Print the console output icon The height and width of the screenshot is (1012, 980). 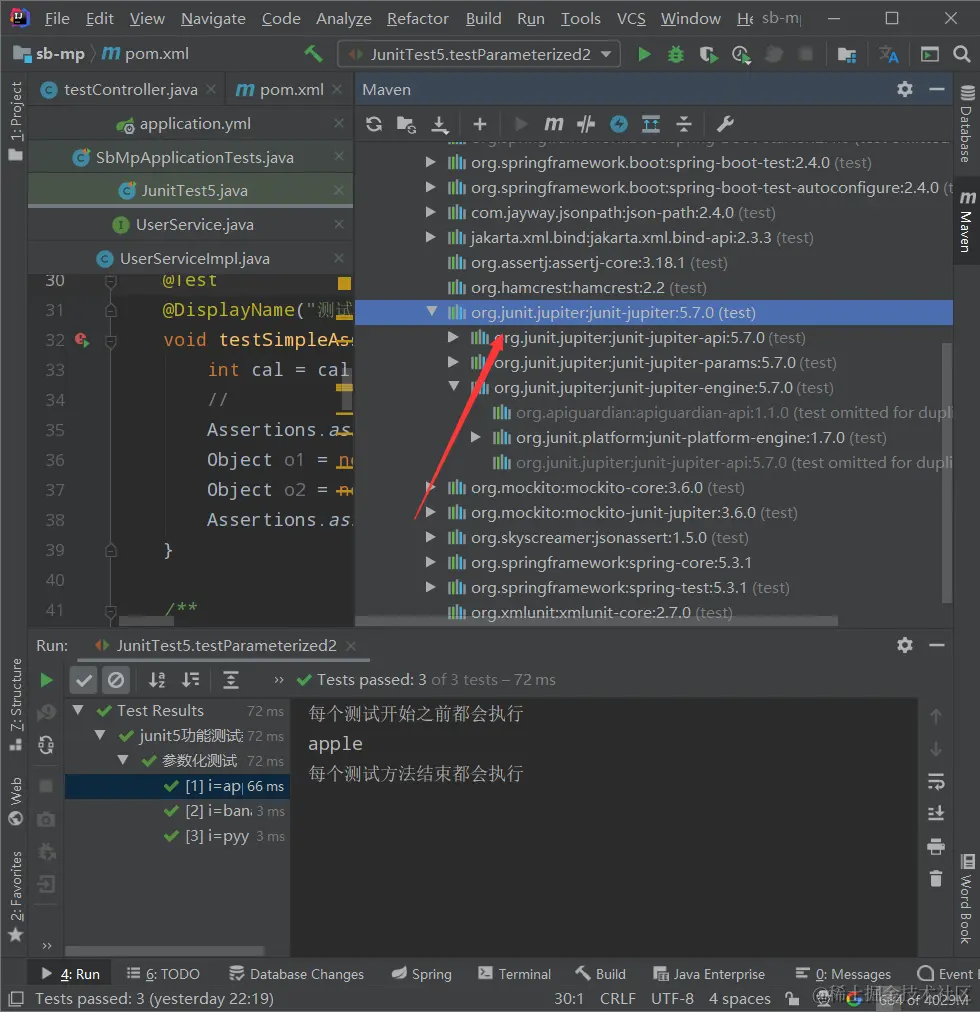click(935, 846)
